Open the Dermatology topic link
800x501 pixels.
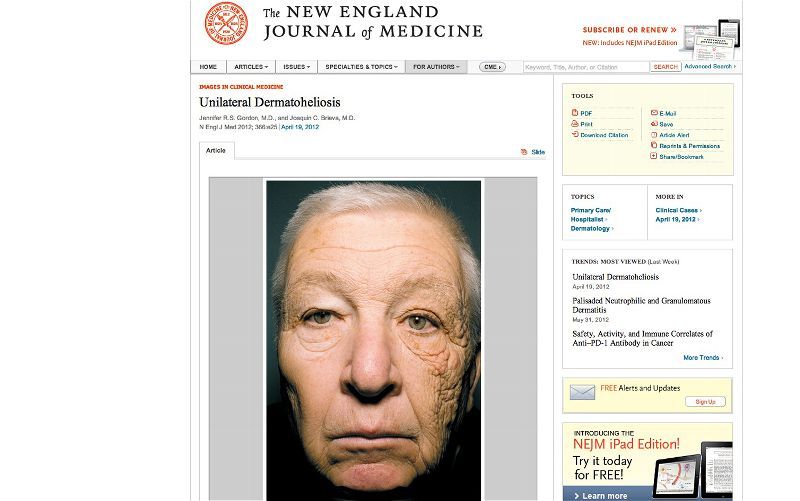[x=592, y=229]
